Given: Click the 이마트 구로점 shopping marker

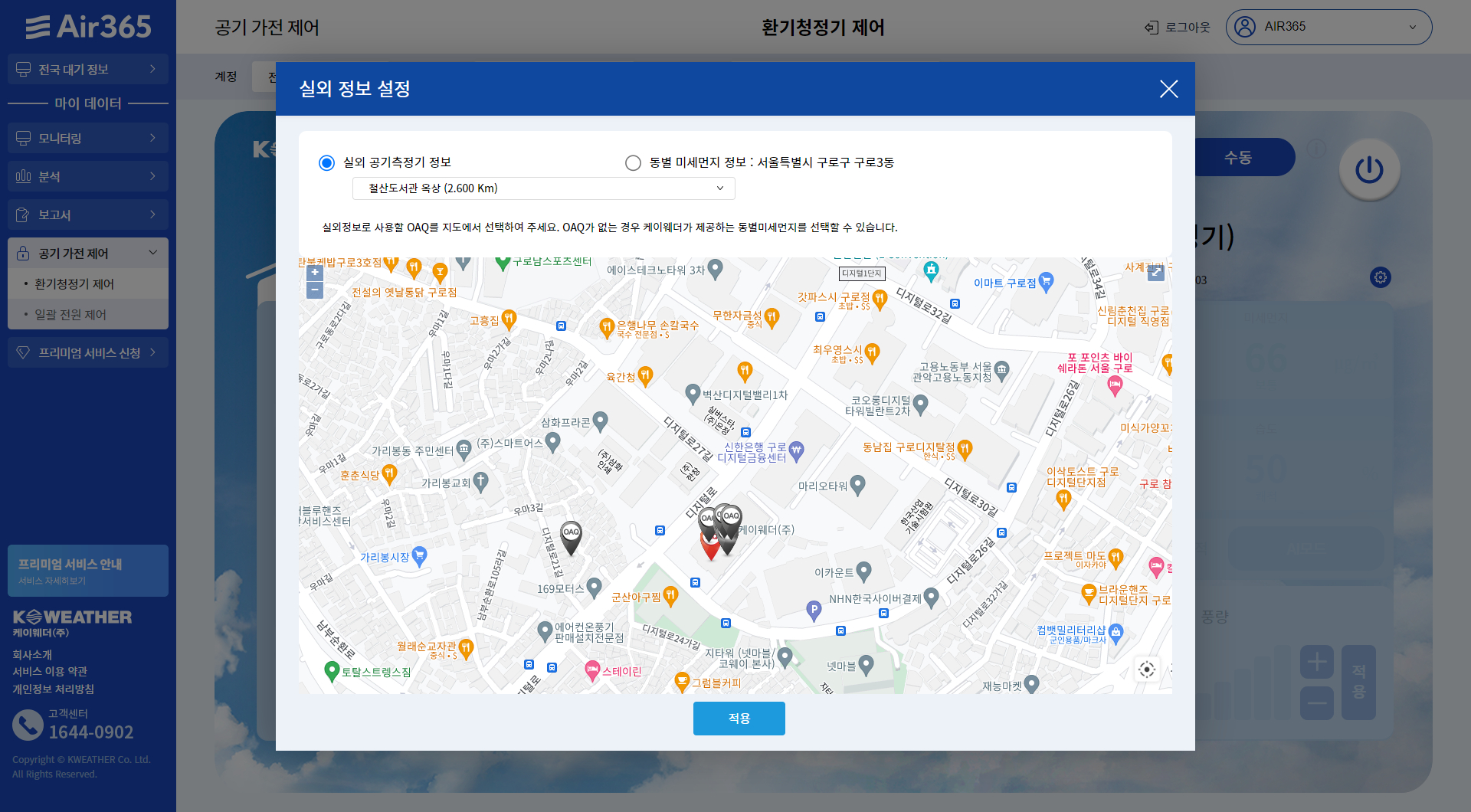Looking at the screenshot, I should (1046, 282).
